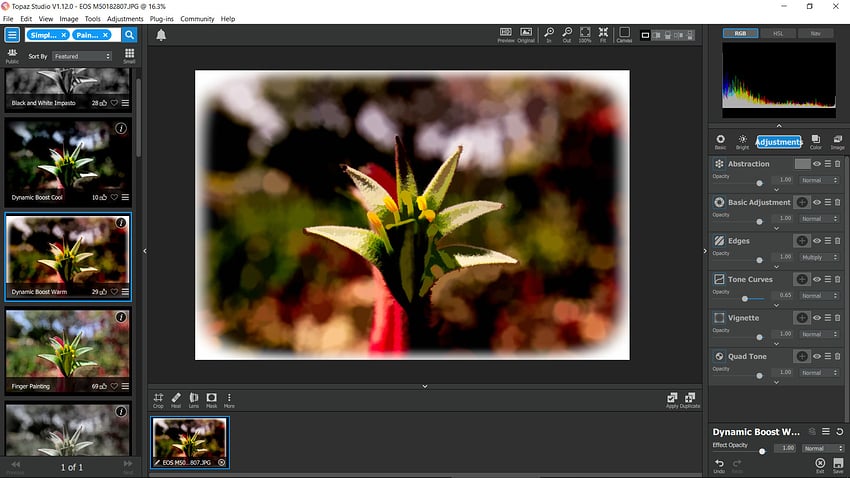Screen dimensions: 850x478
Task: Click the preset search magnifier button
Action: [x=129, y=35]
